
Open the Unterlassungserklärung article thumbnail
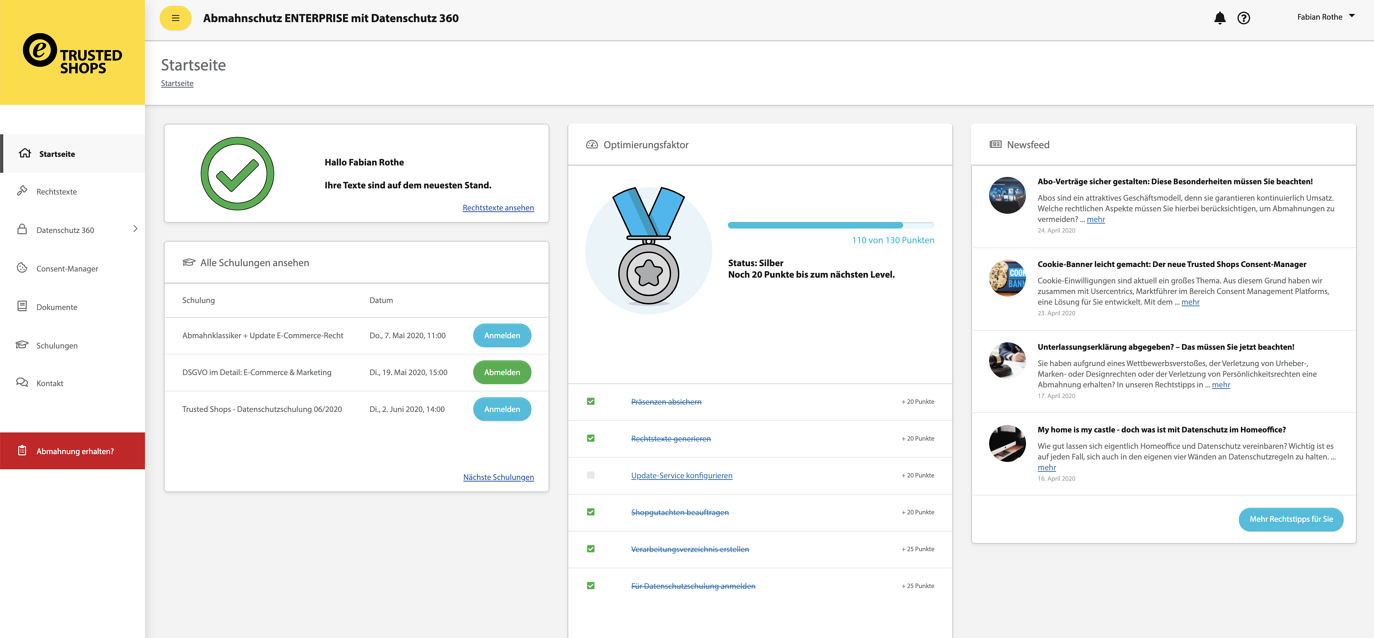[x=1007, y=360]
